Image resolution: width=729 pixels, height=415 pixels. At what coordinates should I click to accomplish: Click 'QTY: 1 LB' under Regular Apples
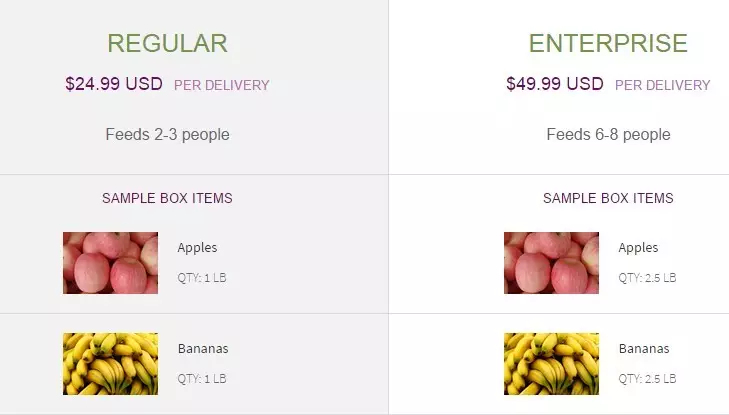[x=202, y=278]
